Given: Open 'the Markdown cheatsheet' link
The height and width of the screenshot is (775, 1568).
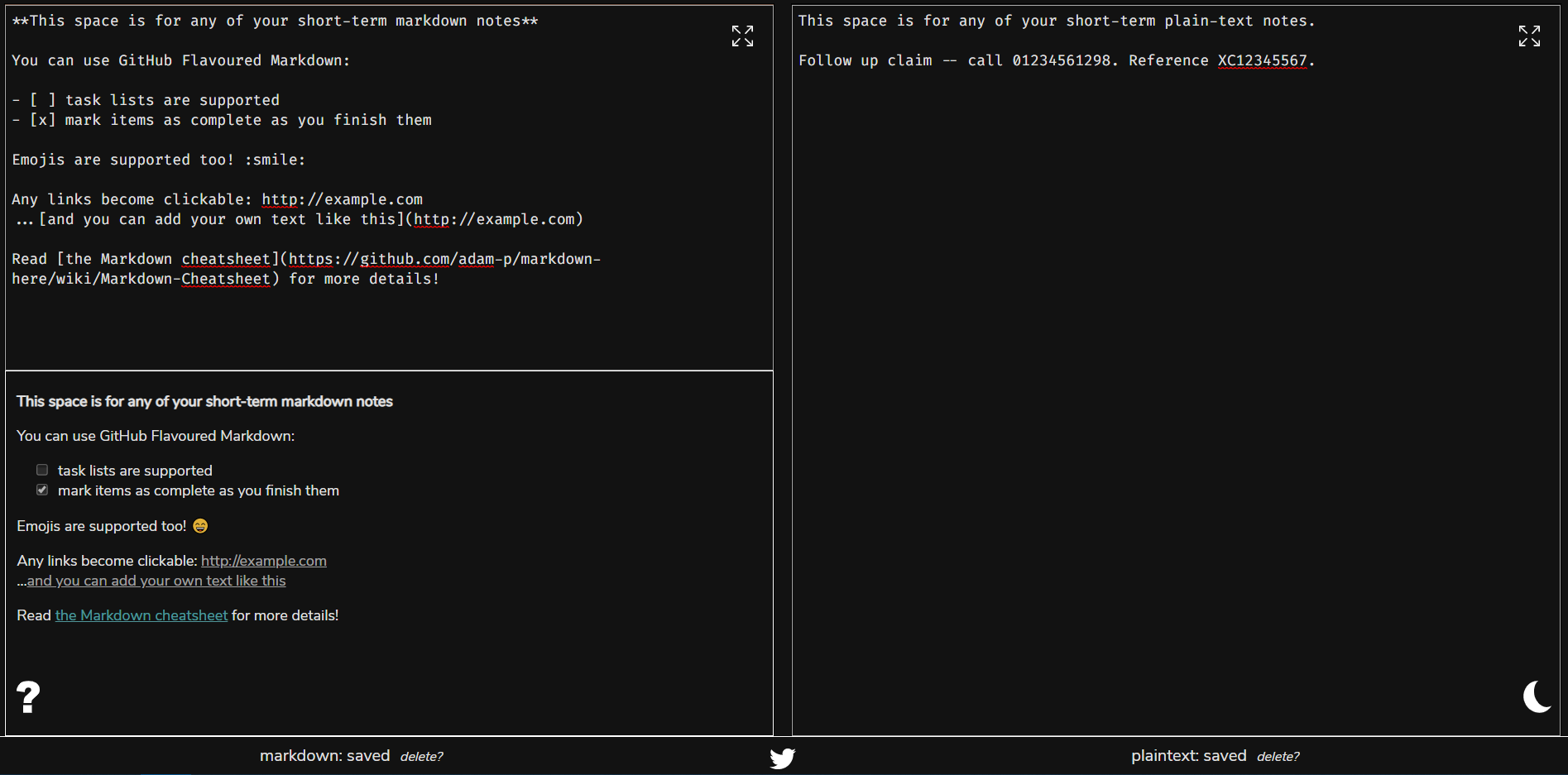Looking at the screenshot, I should pos(141,615).
